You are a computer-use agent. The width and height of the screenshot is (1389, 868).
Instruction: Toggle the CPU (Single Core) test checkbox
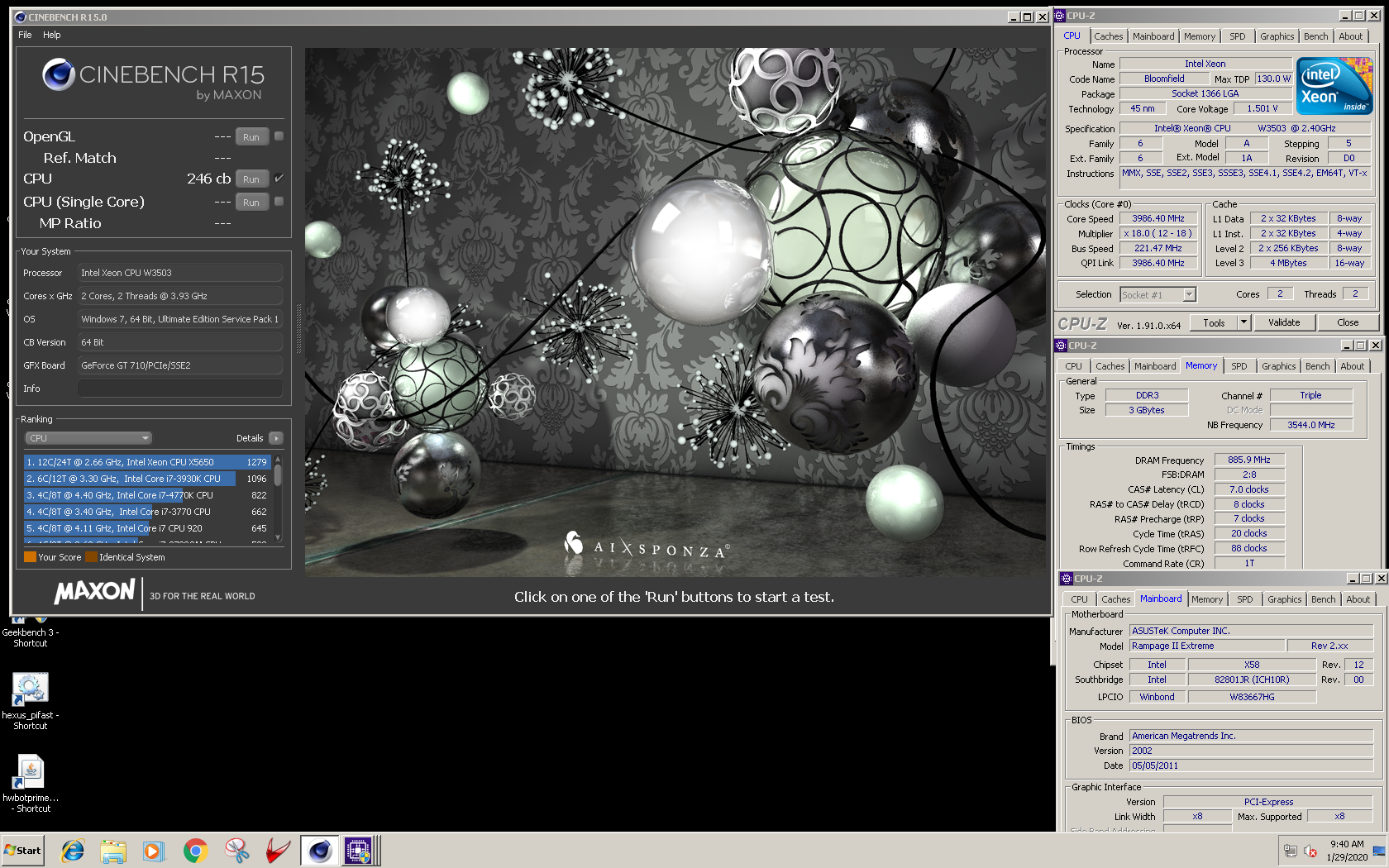(x=279, y=202)
